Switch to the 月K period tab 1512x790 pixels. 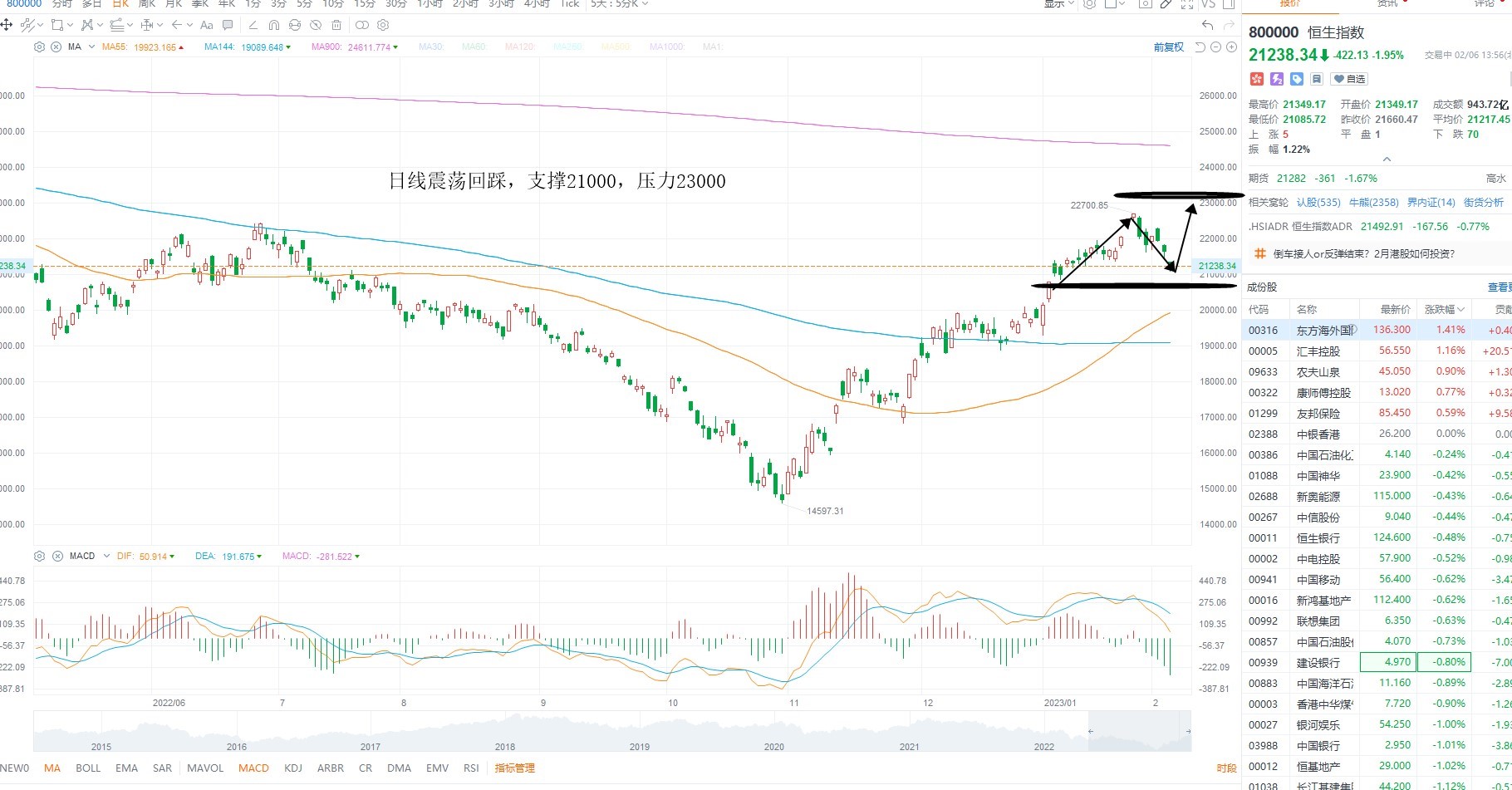point(174,4)
